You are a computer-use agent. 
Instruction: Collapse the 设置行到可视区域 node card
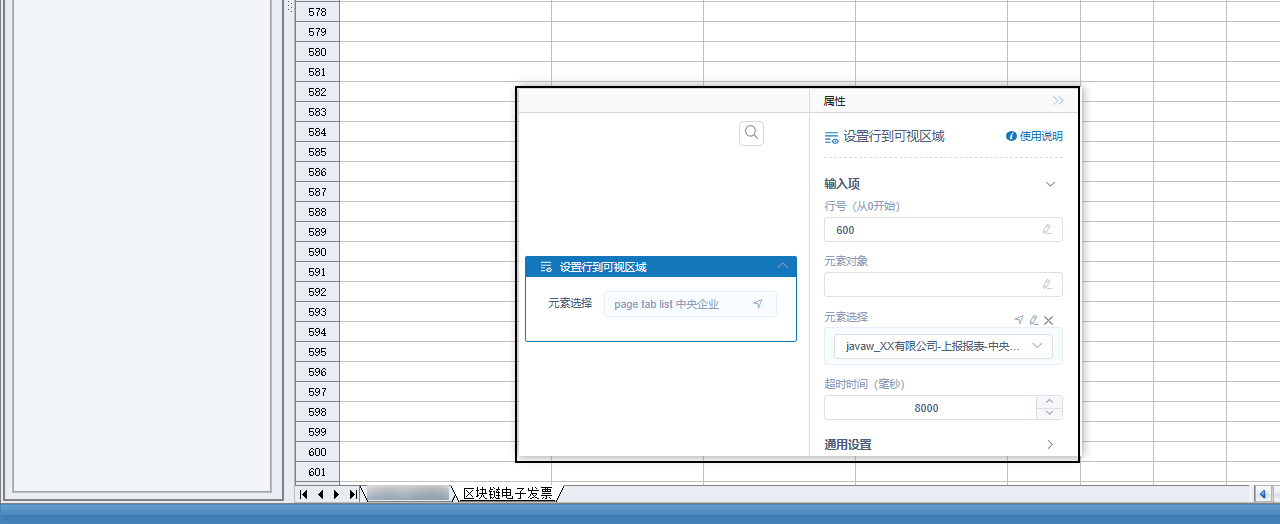coord(782,266)
